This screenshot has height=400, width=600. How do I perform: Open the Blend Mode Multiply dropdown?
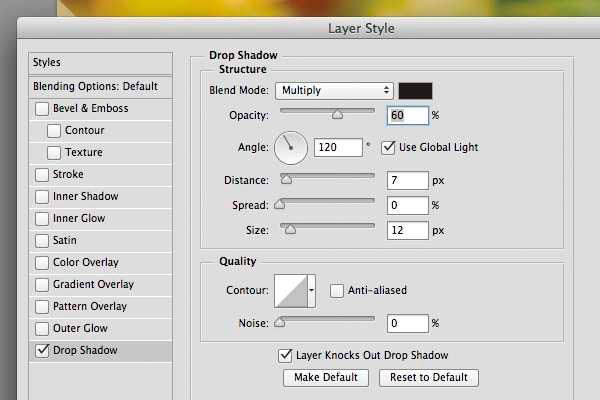click(334, 91)
